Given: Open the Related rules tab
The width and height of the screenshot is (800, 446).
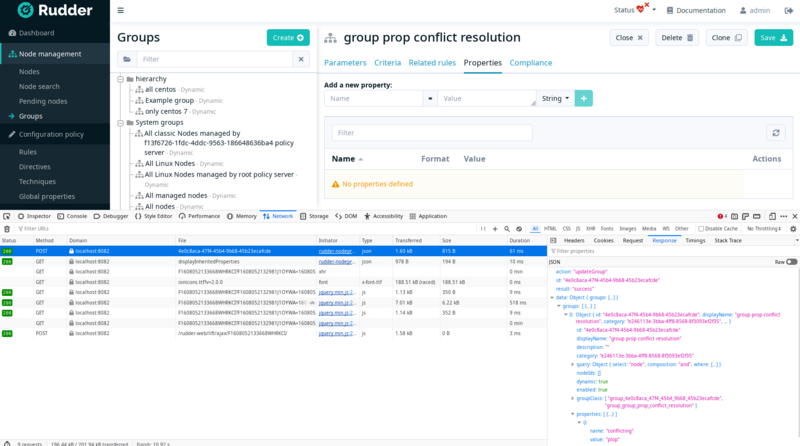Looking at the screenshot, I should [432, 63].
